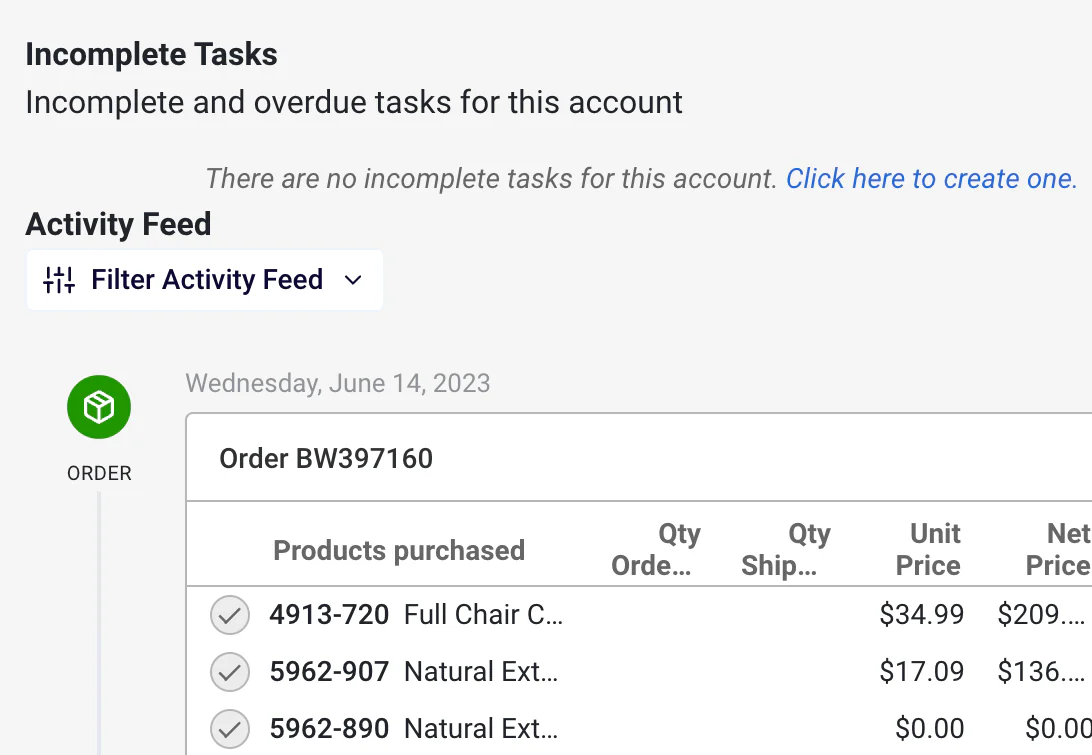This screenshot has height=755, width=1092.
Task: Click the Full Chair product name
Action: pyautogui.click(x=483, y=615)
